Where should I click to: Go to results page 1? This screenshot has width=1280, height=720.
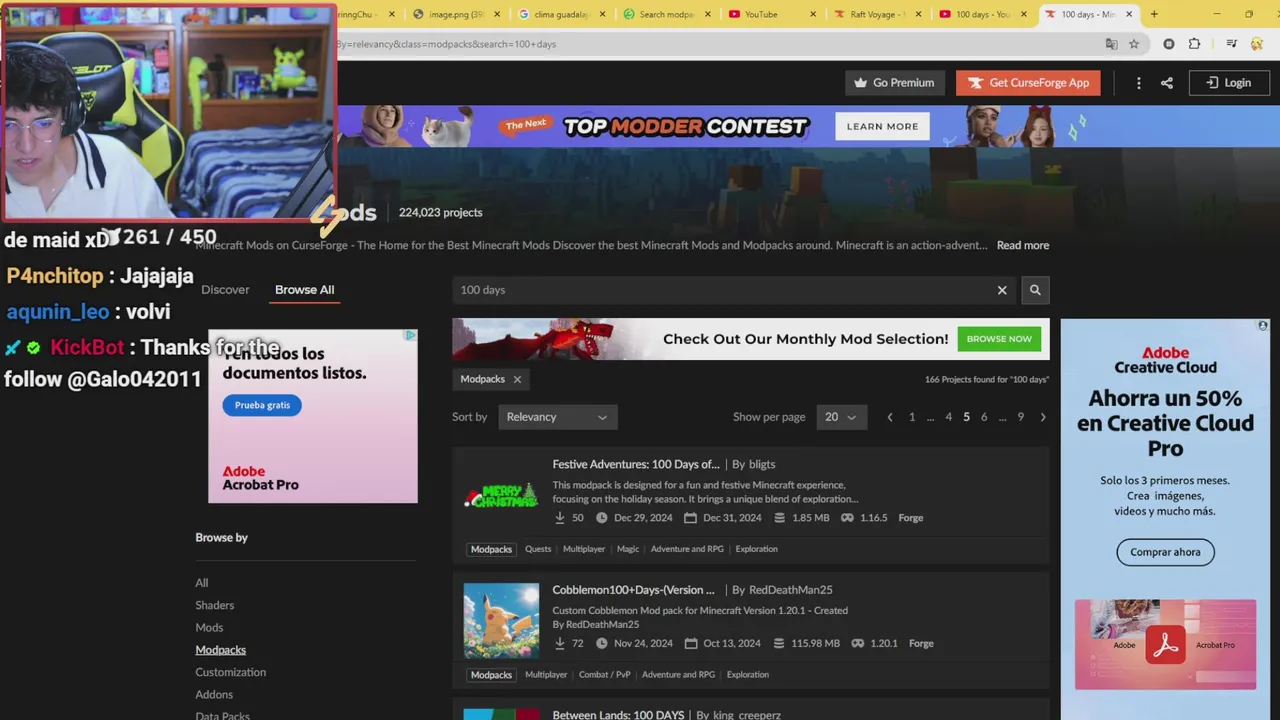[x=912, y=417]
